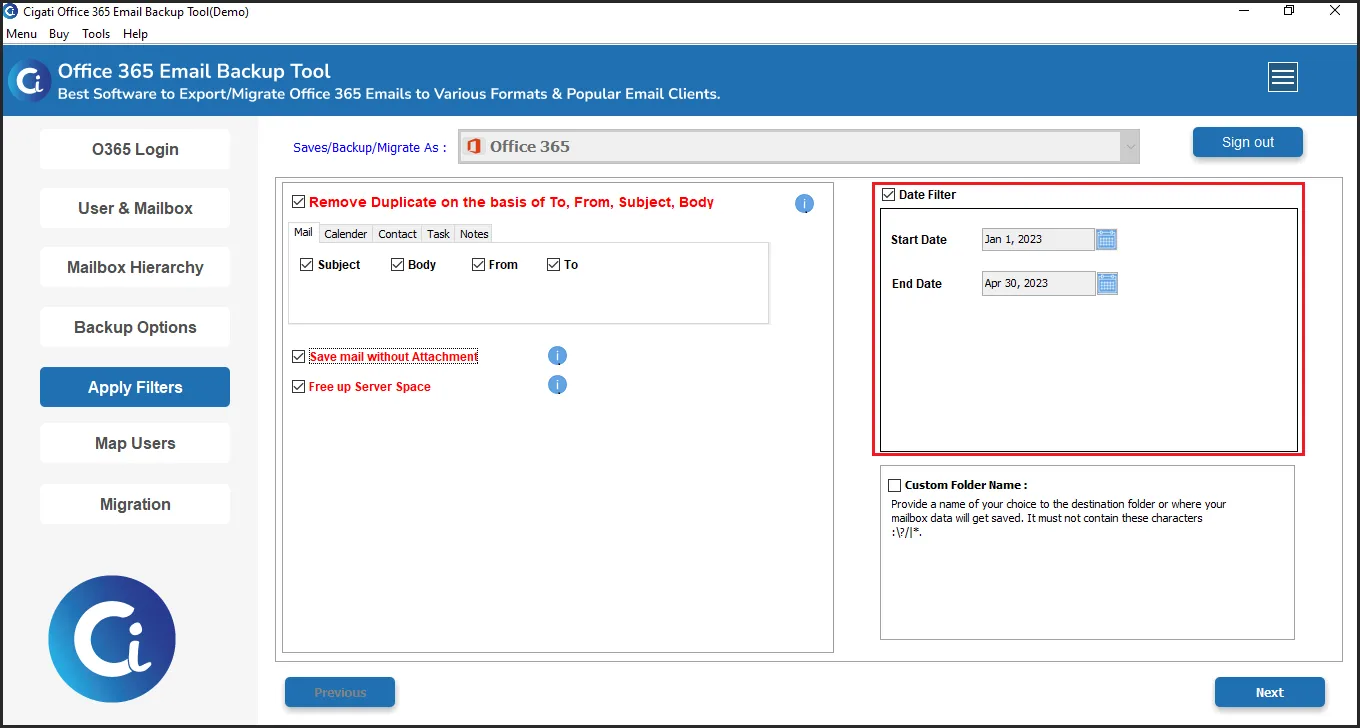Toggle the From checkbox

tap(478, 265)
